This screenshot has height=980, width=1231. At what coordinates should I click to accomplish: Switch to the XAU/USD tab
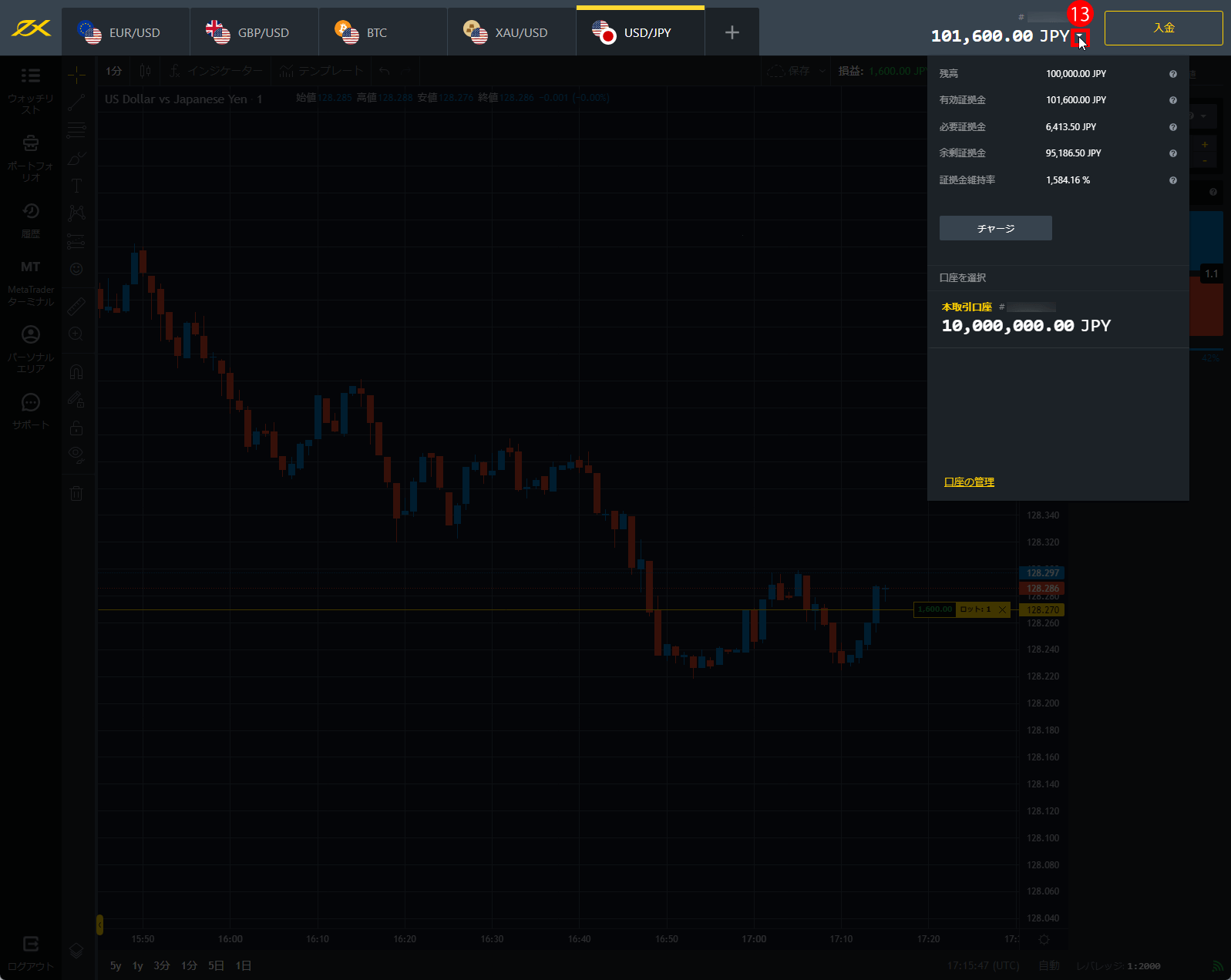(x=512, y=32)
